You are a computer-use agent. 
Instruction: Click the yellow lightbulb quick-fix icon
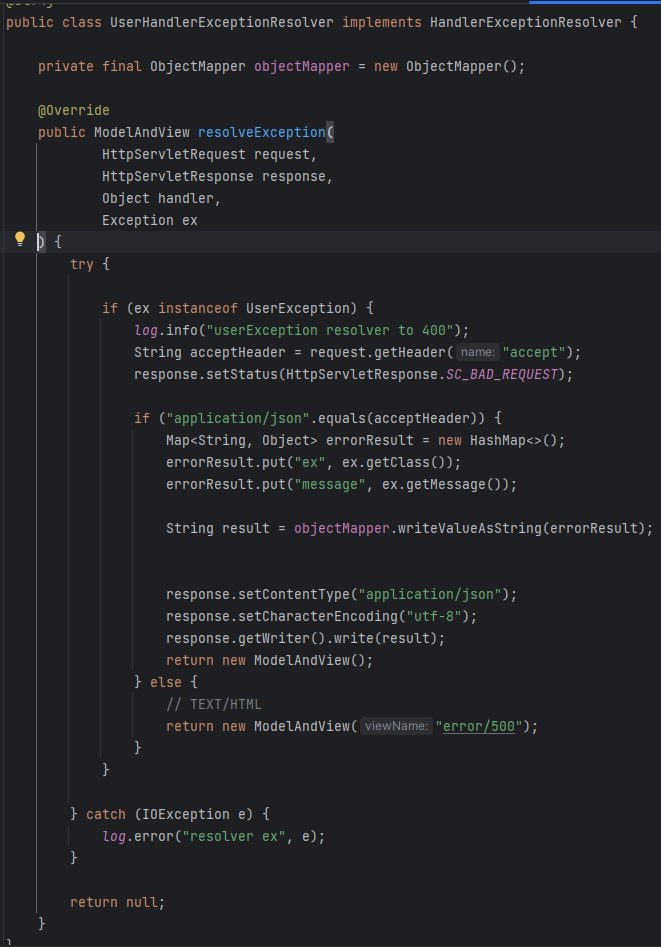tap(20, 240)
